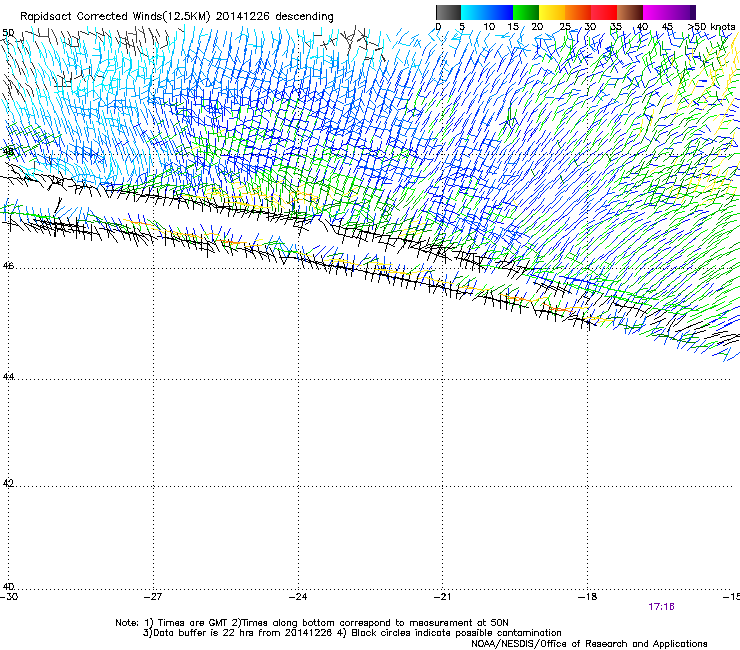Click the orange 25-30 knots legend swatch
Viewport: 740px width, 650px height.
[578, 12]
